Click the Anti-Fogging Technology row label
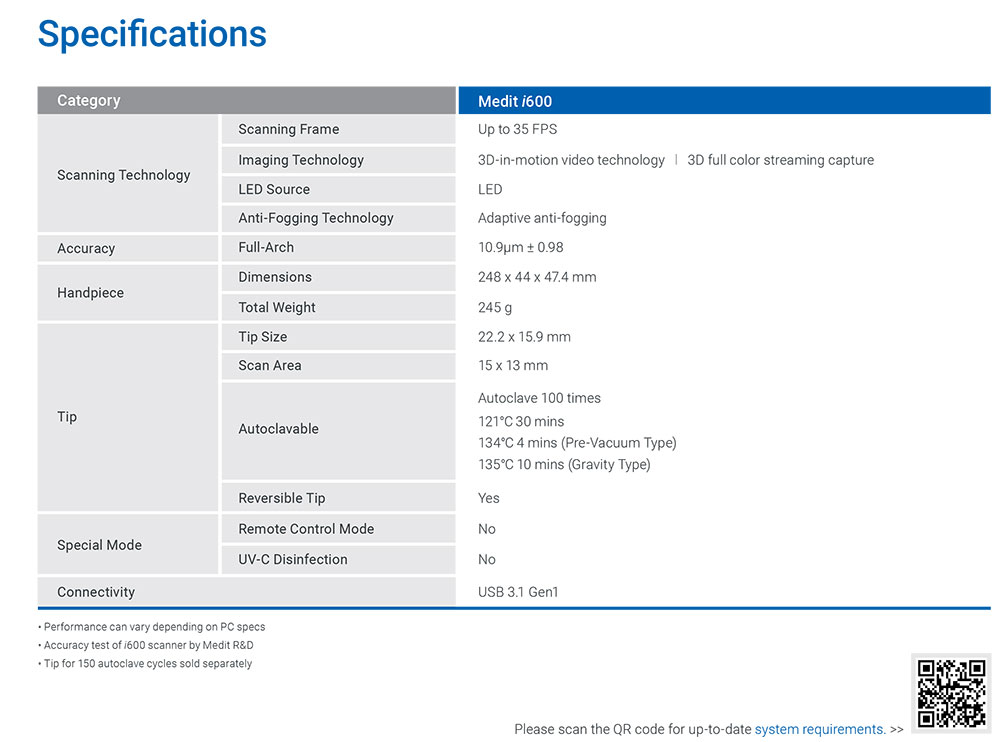1000x742 pixels. coord(316,218)
